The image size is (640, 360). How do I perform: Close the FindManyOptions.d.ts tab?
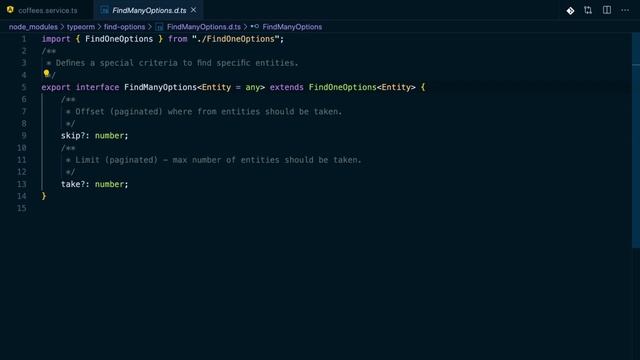coord(193,10)
